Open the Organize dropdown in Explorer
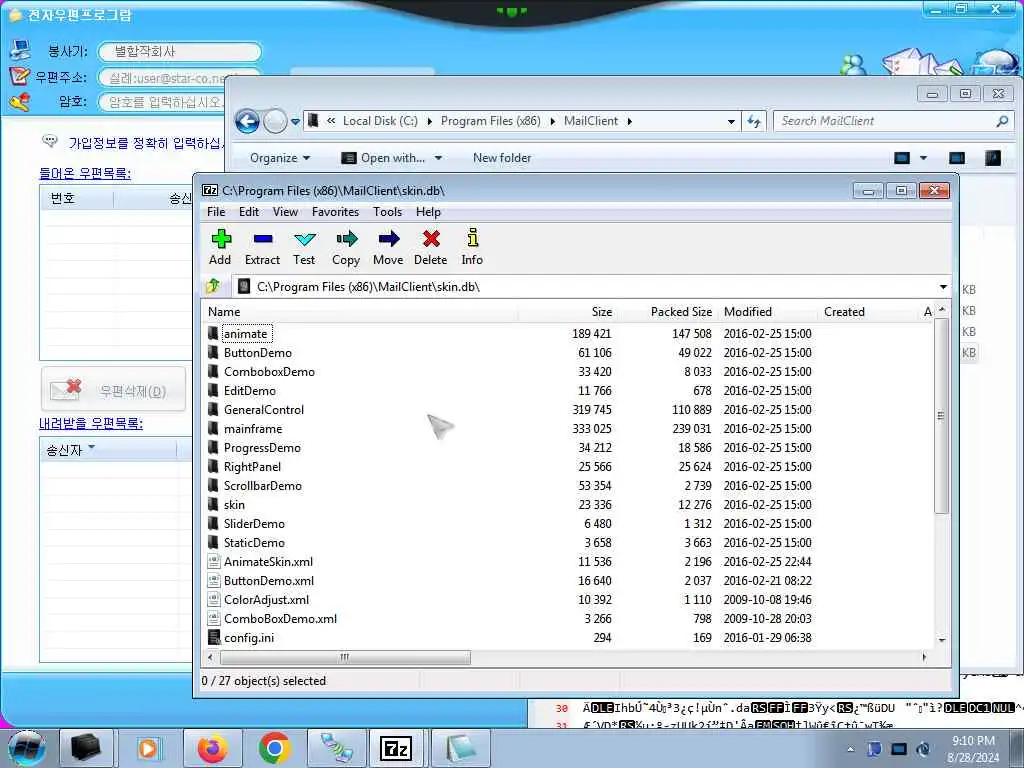Image resolution: width=1024 pixels, height=768 pixels. coord(280,158)
